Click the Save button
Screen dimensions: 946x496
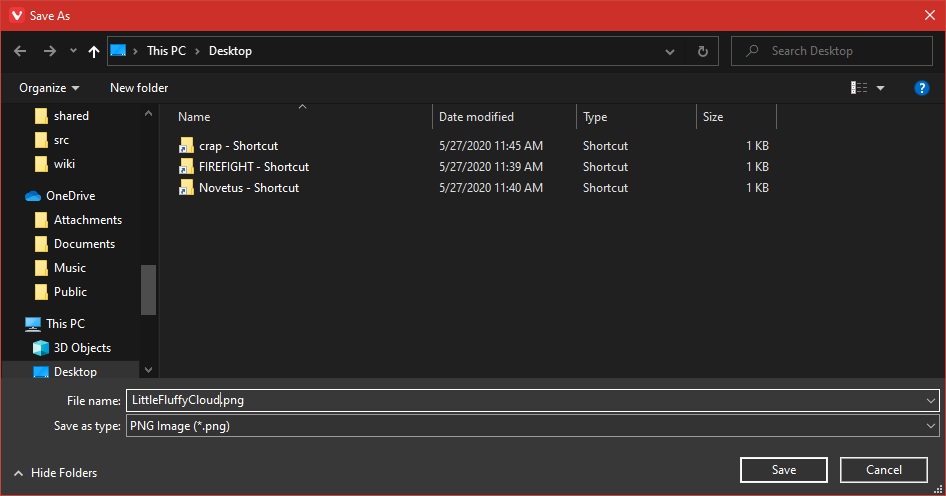[x=783, y=470]
